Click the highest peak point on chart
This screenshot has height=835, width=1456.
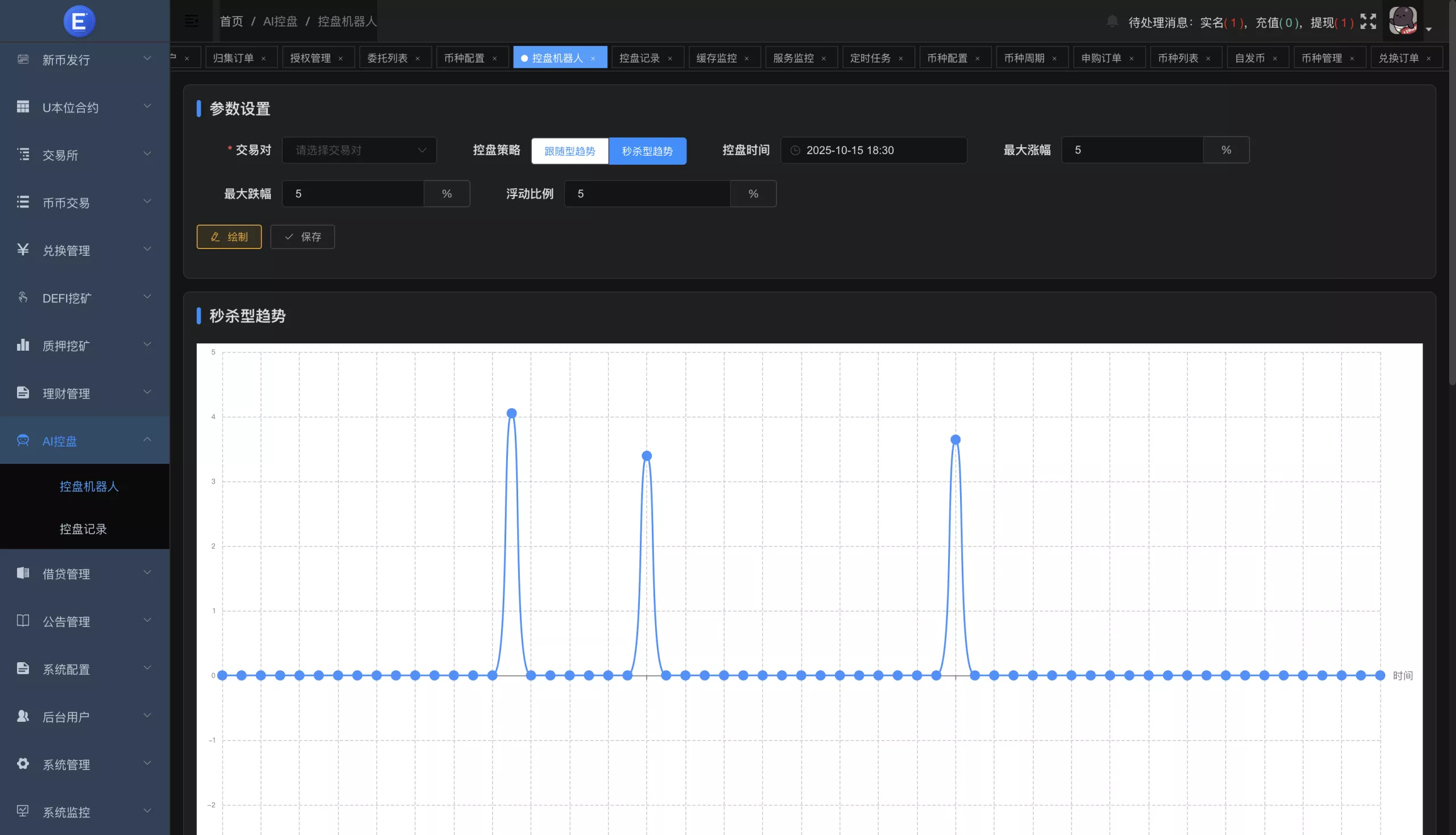click(x=512, y=413)
